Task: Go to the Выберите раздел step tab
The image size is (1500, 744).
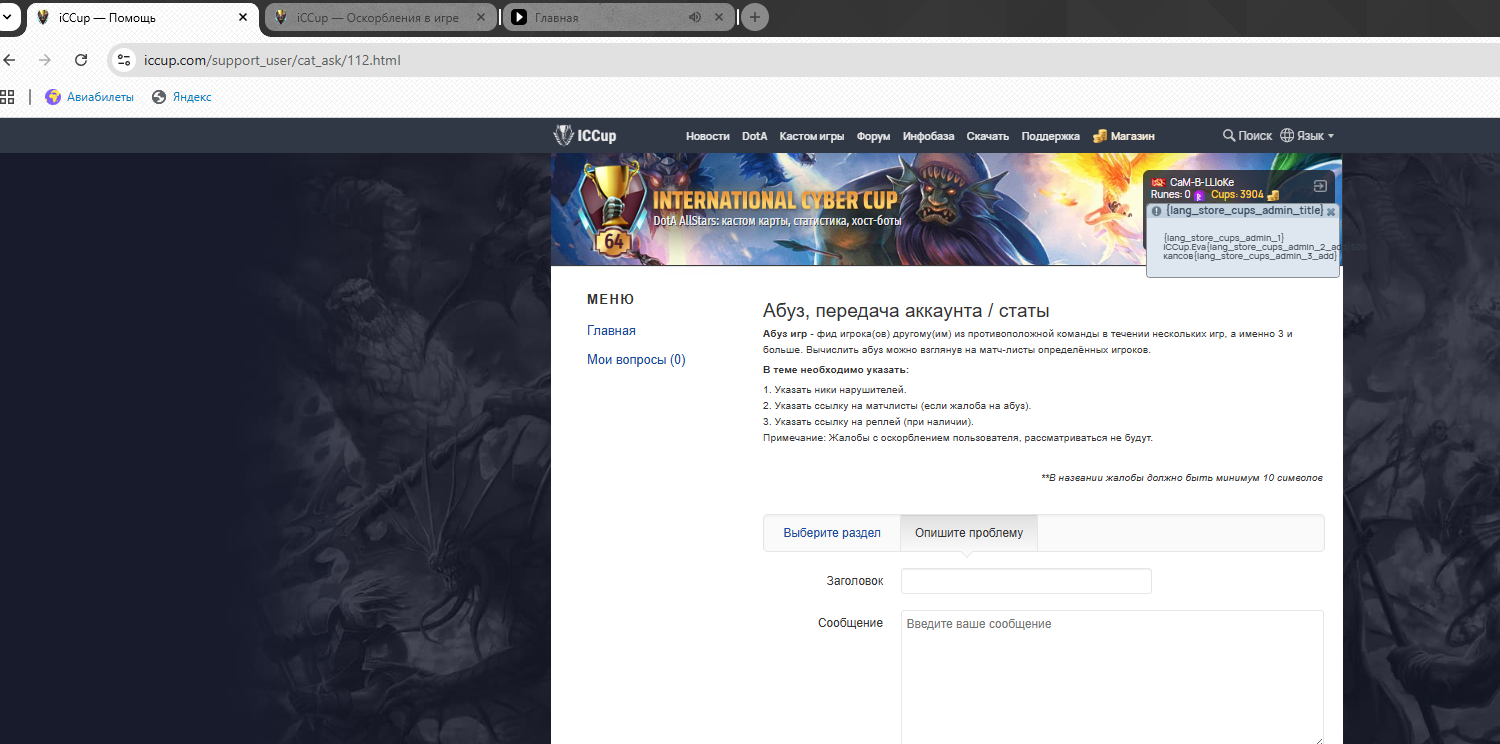Action: click(x=832, y=533)
